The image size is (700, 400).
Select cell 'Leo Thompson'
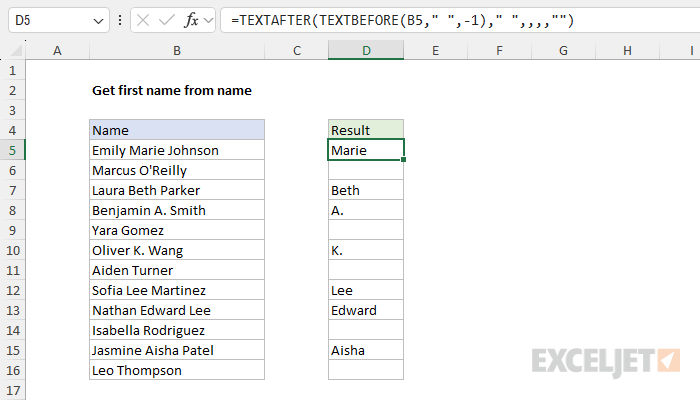[177, 370]
